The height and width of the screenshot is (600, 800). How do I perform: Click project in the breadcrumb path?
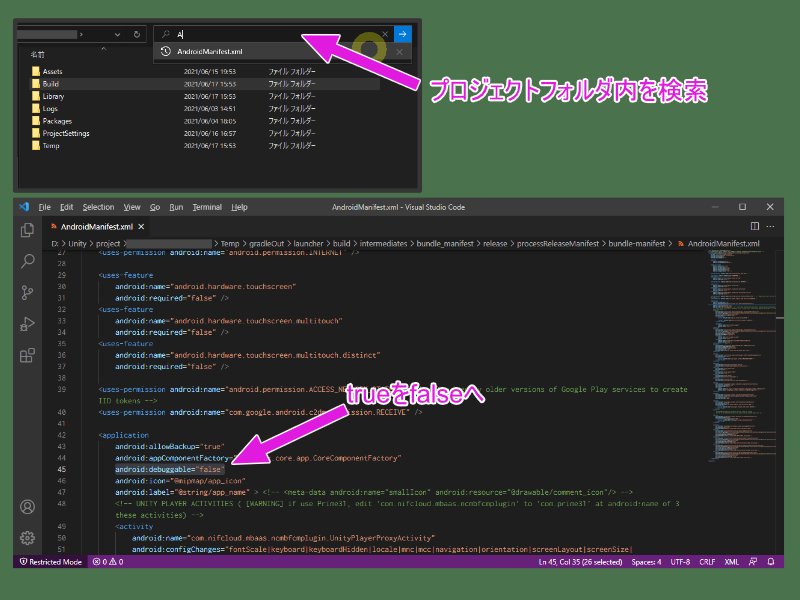coord(108,243)
